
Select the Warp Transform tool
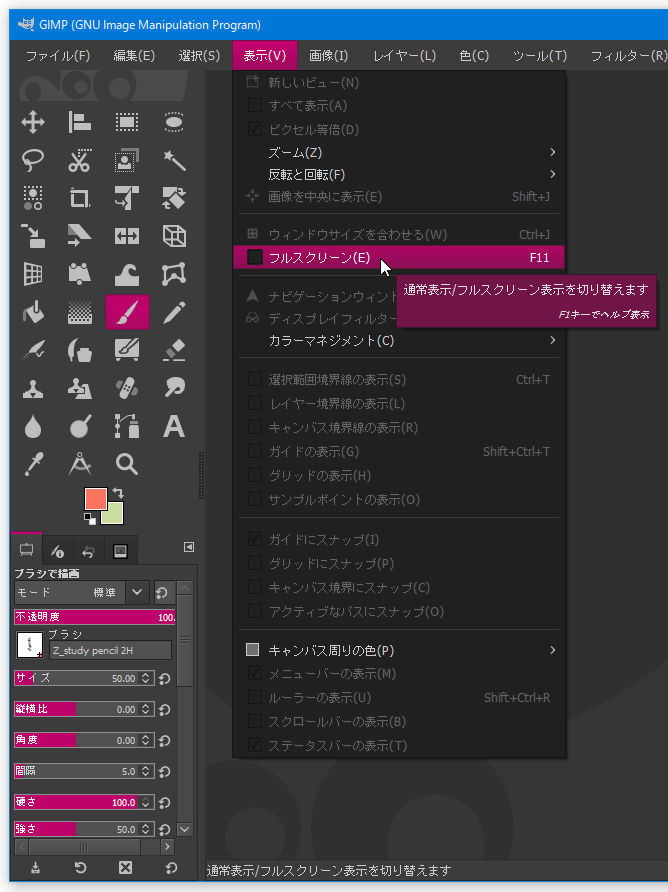pos(127,274)
